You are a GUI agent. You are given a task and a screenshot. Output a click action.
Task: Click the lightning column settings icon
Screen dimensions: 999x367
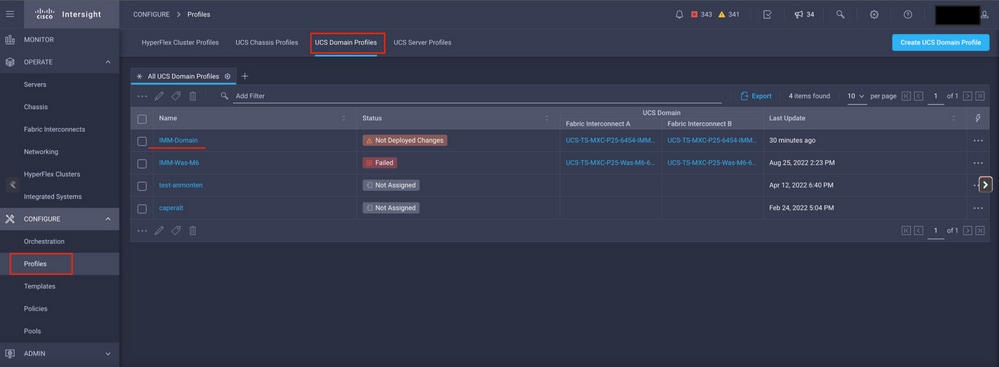coord(978,119)
